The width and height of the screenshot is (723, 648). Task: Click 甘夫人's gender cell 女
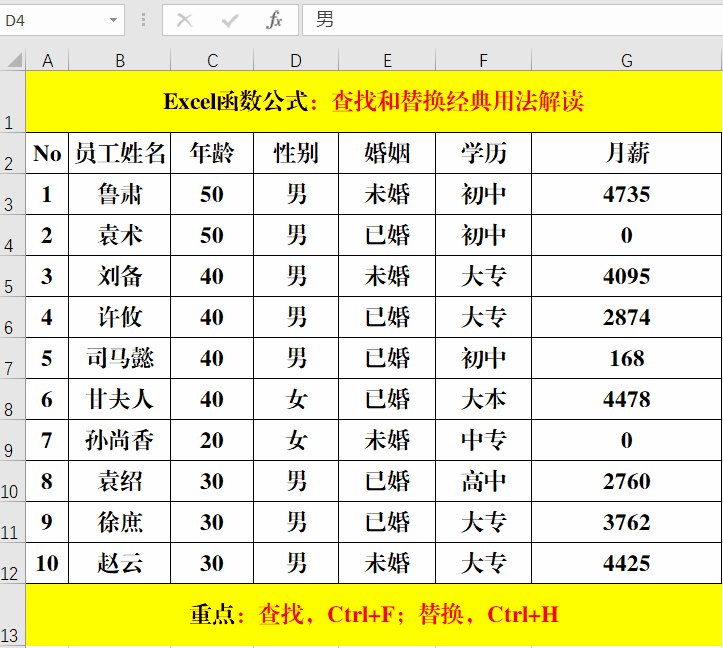click(x=296, y=399)
